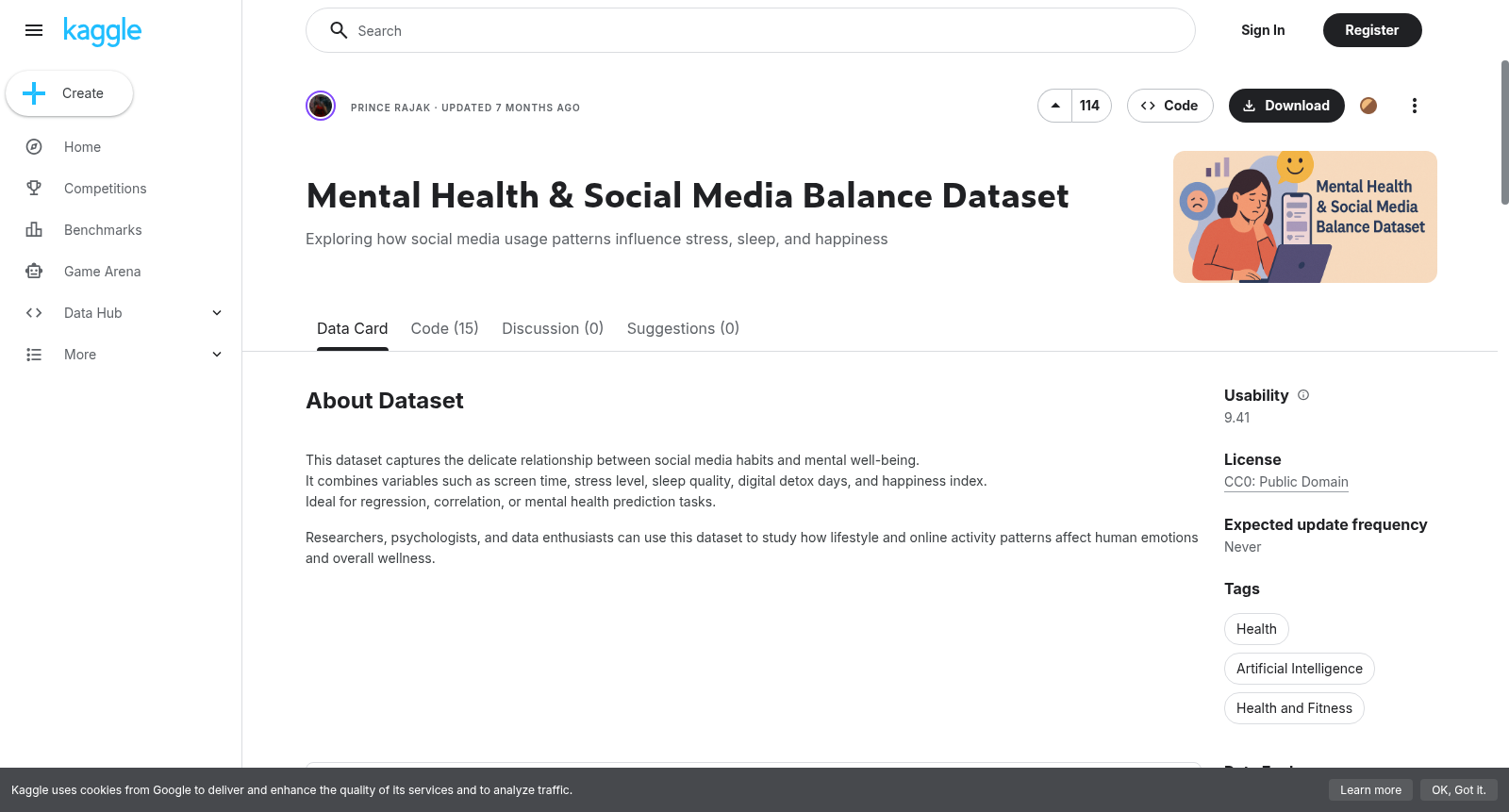
Task: Click Learn more in cookie banner
Action: 1370,790
